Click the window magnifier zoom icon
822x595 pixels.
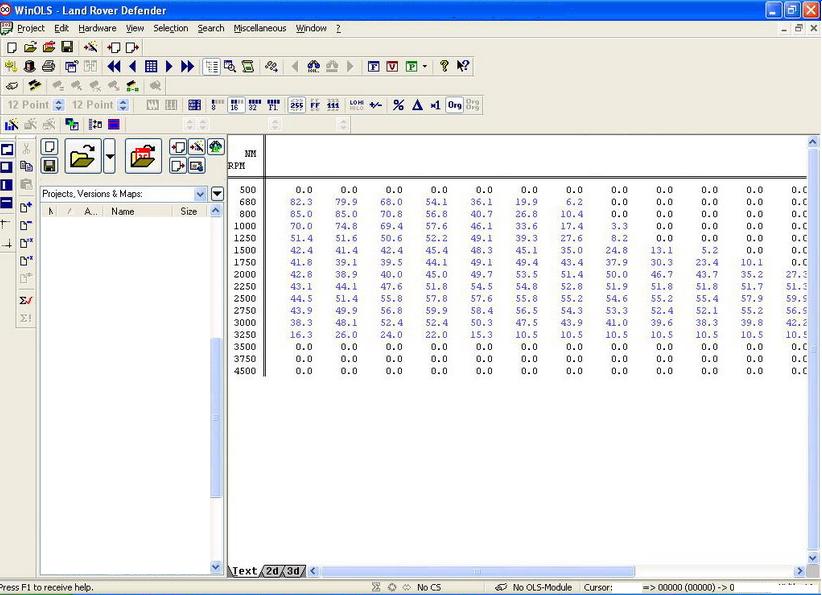point(230,66)
